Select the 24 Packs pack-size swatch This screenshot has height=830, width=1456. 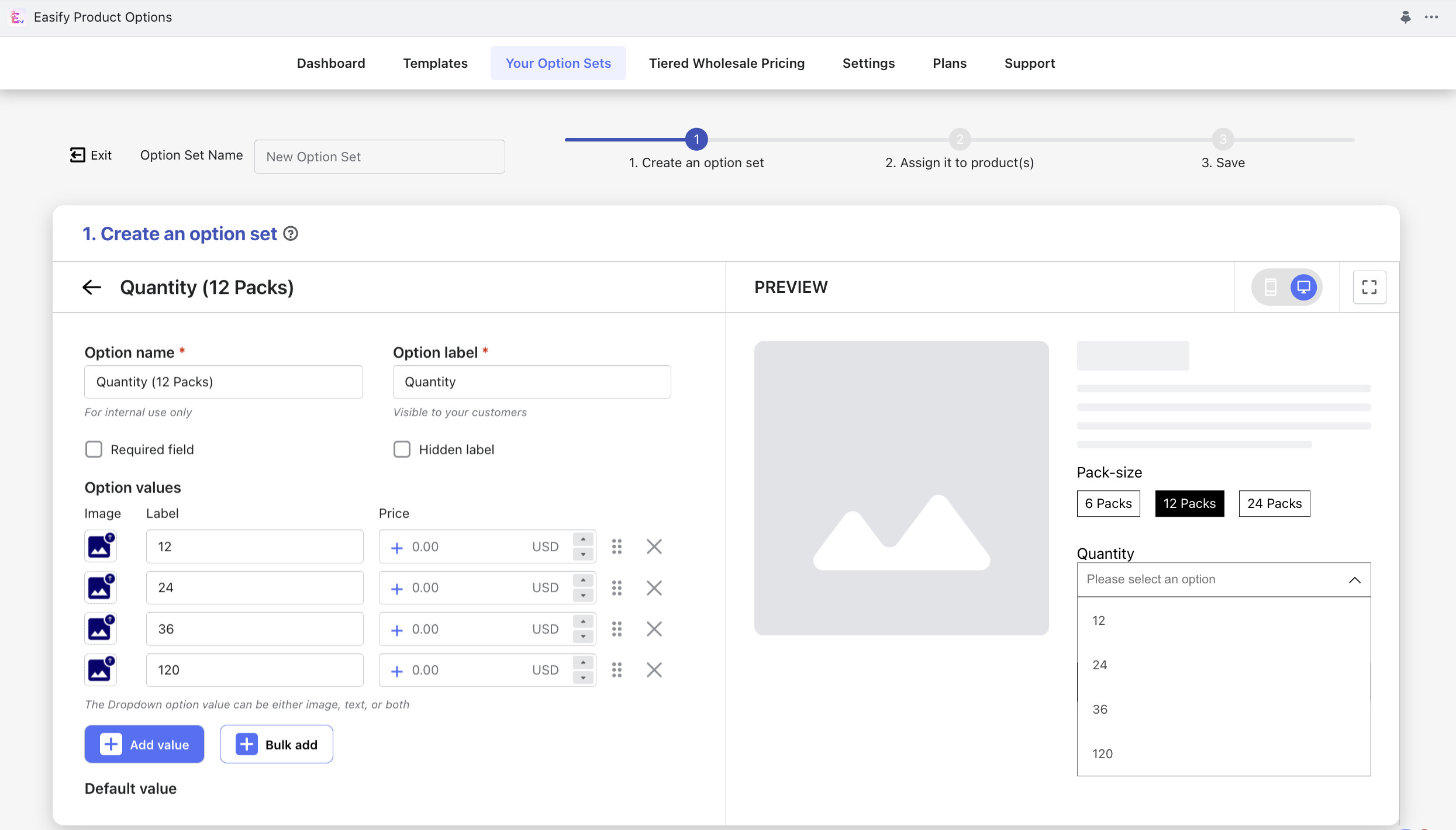click(1274, 503)
